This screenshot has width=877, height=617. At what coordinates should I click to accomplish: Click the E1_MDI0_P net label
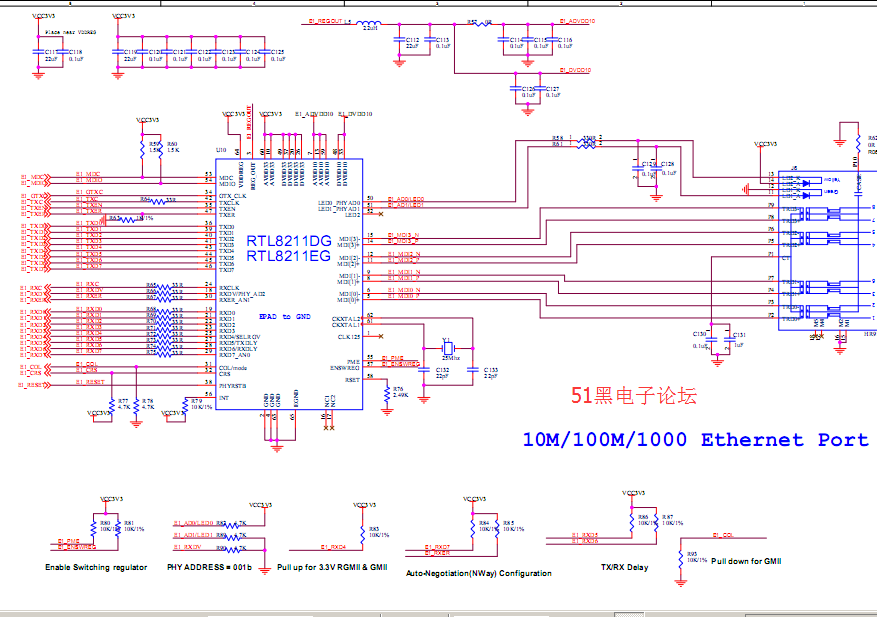[x=403, y=296]
